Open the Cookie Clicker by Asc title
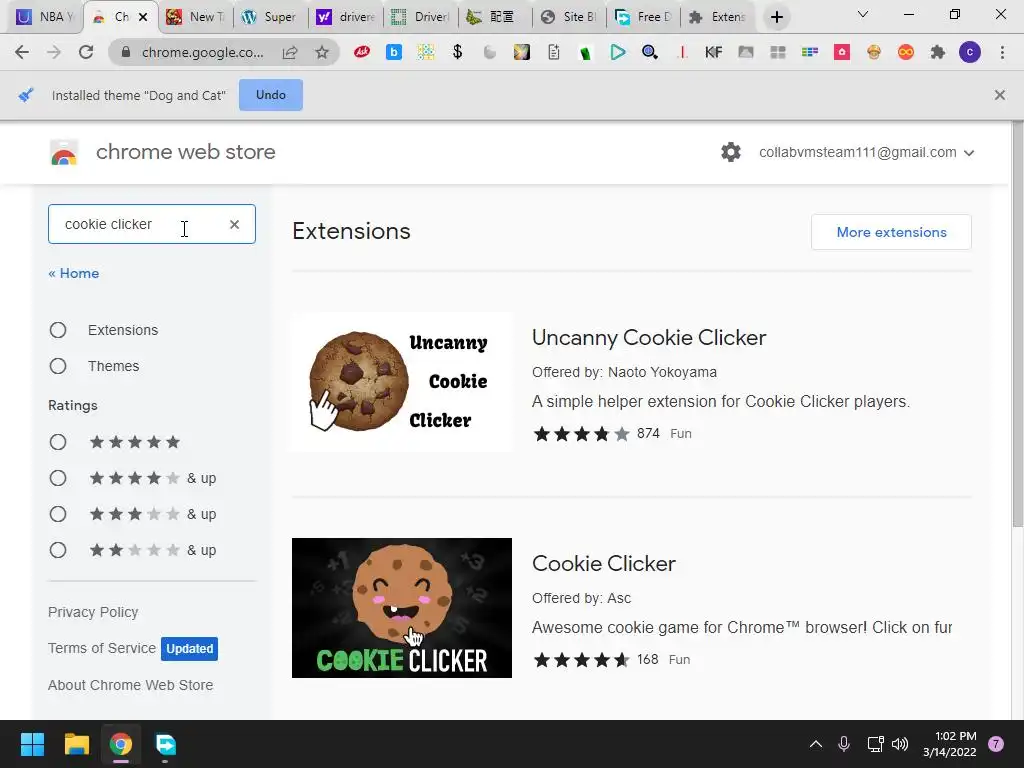This screenshot has width=1024, height=768. (x=604, y=564)
